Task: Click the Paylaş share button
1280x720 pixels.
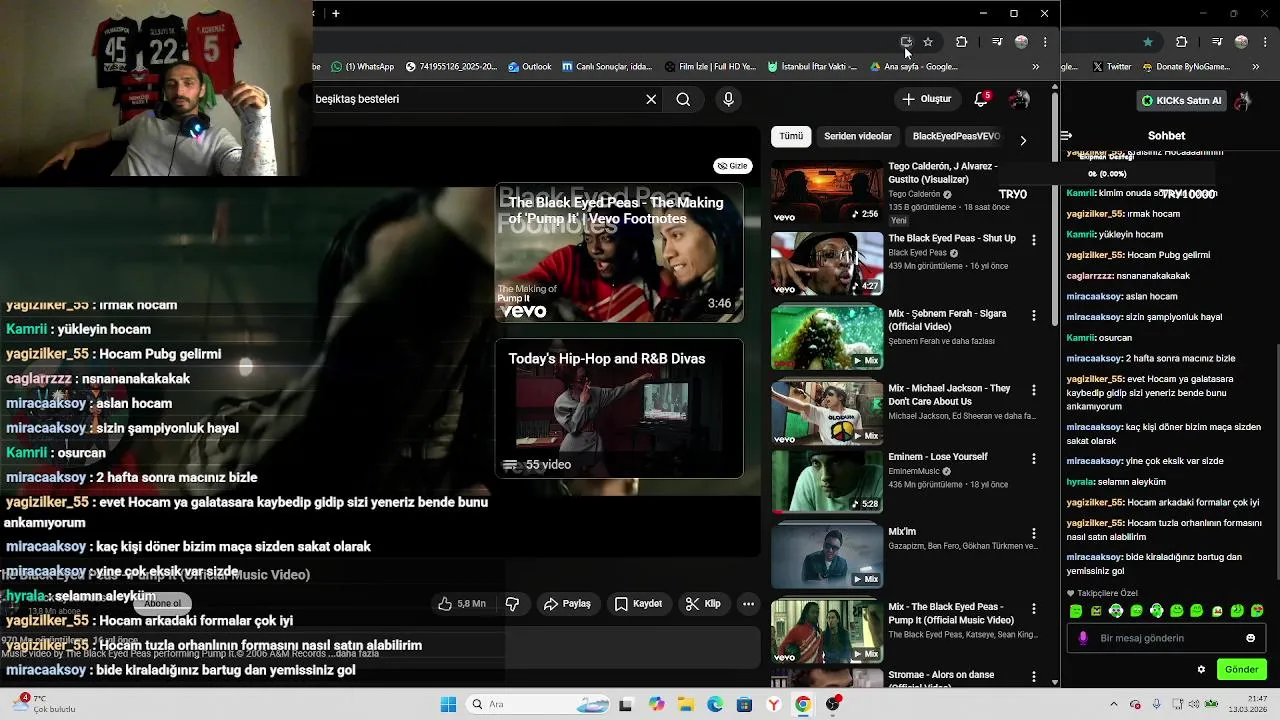Action: click(x=567, y=604)
